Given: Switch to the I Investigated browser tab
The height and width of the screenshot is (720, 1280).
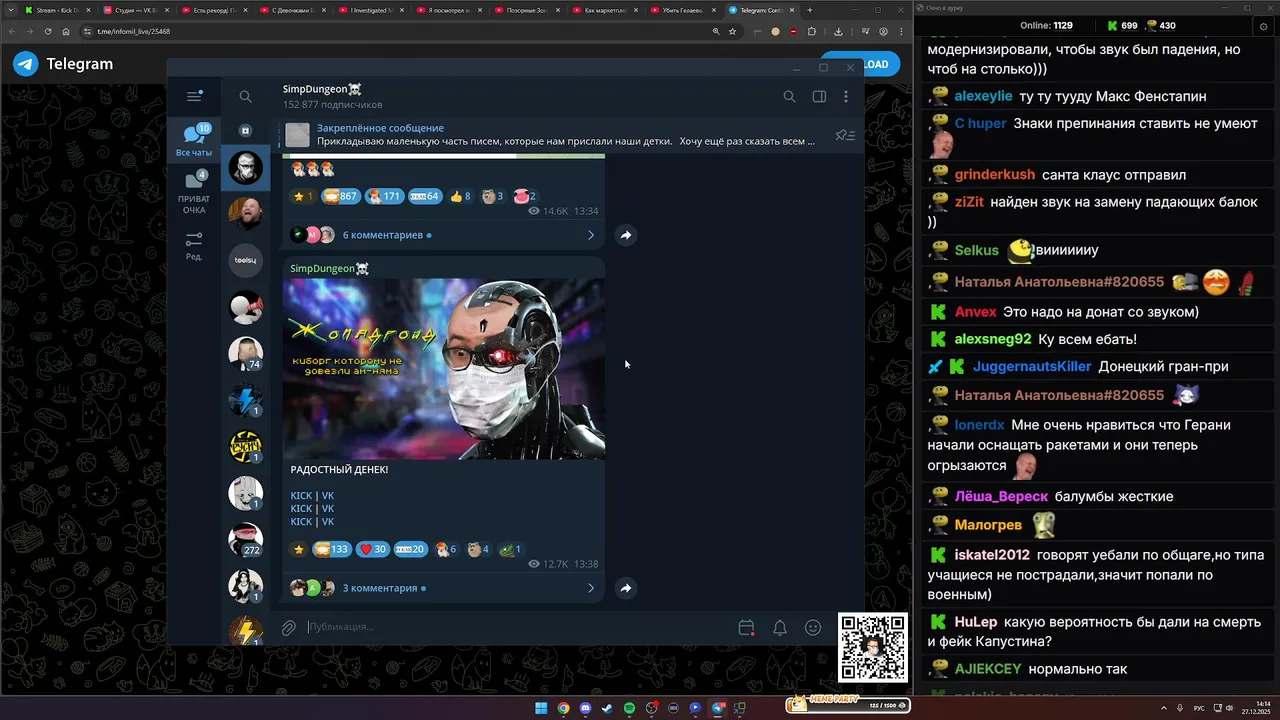Looking at the screenshot, I should [x=372, y=10].
